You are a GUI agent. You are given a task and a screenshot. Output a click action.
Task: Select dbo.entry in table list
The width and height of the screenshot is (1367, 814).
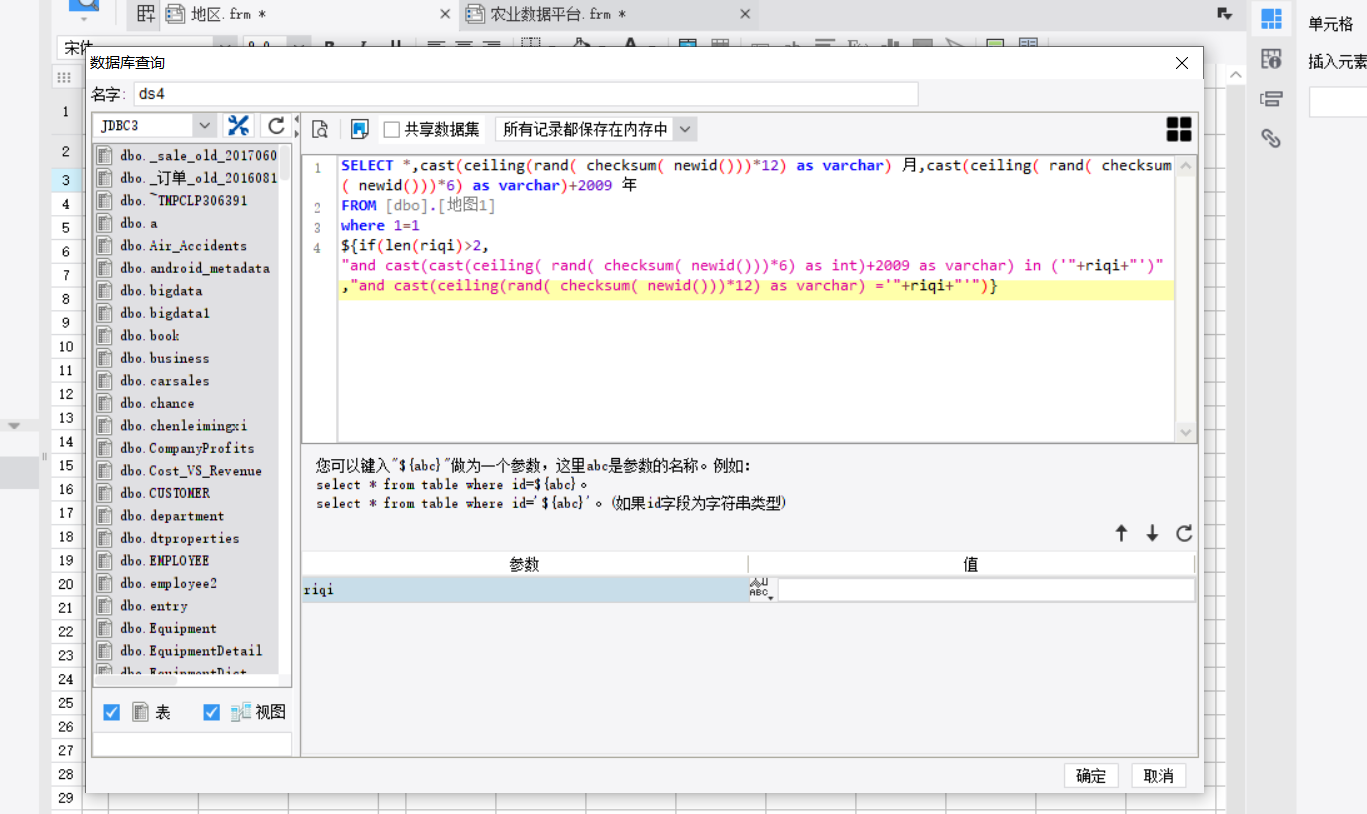(153, 606)
